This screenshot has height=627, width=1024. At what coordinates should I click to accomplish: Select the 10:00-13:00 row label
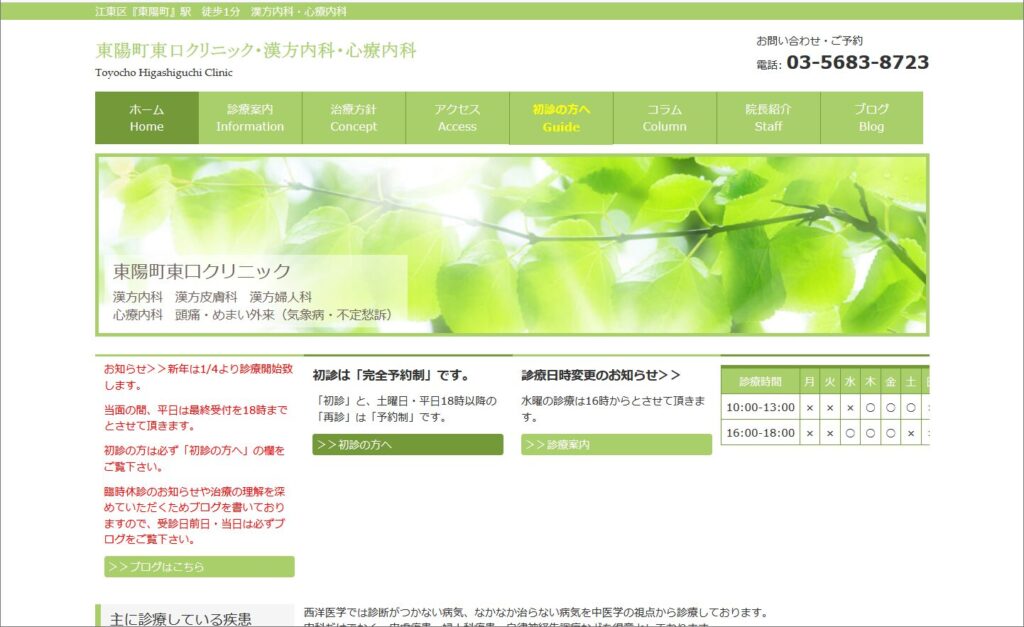point(760,407)
